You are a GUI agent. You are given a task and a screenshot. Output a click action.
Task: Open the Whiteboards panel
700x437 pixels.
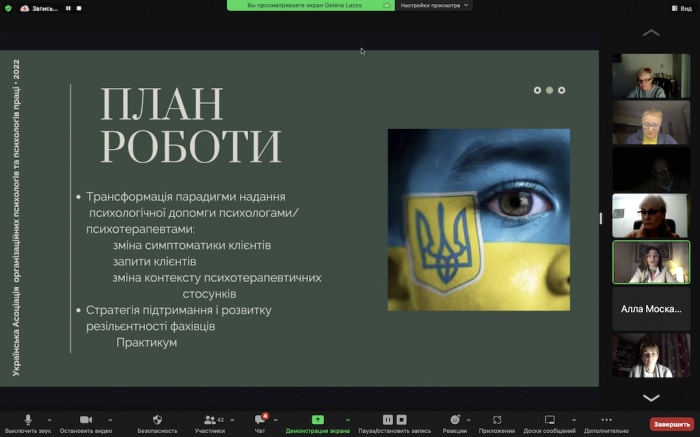(x=549, y=420)
